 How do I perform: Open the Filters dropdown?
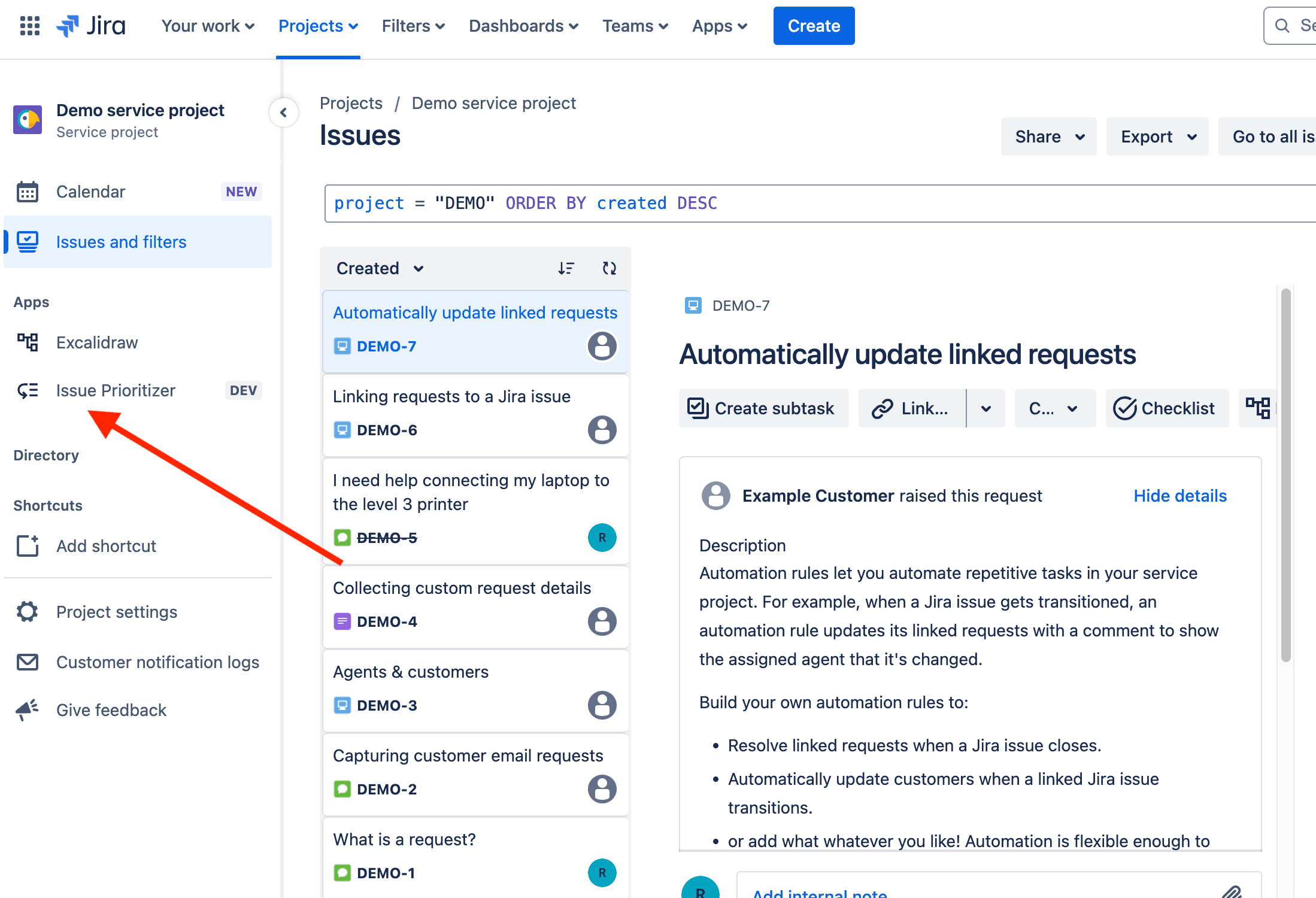[x=413, y=26]
